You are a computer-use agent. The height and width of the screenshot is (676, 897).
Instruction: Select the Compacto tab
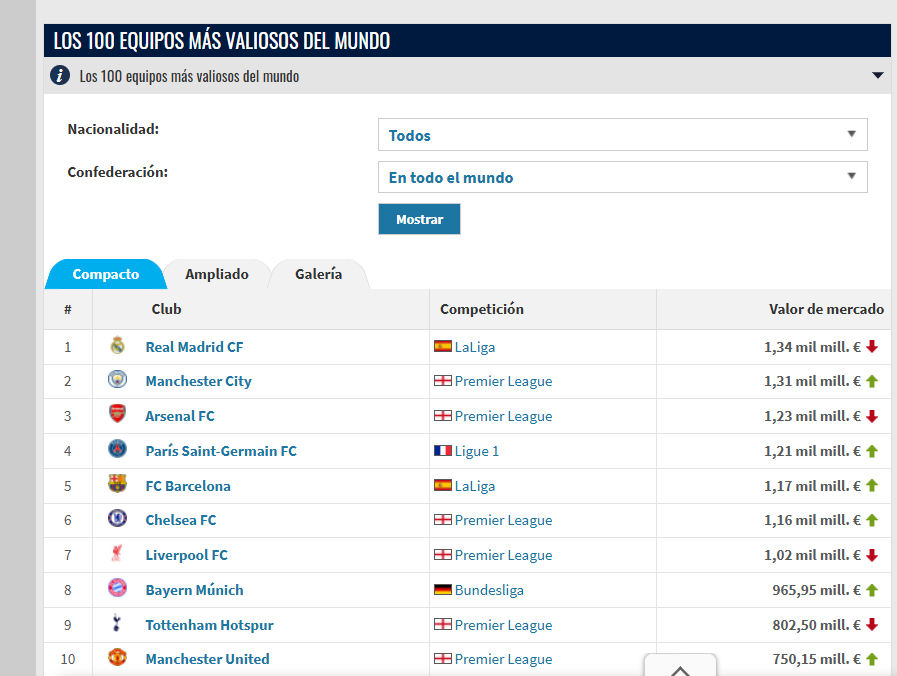click(x=105, y=274)
